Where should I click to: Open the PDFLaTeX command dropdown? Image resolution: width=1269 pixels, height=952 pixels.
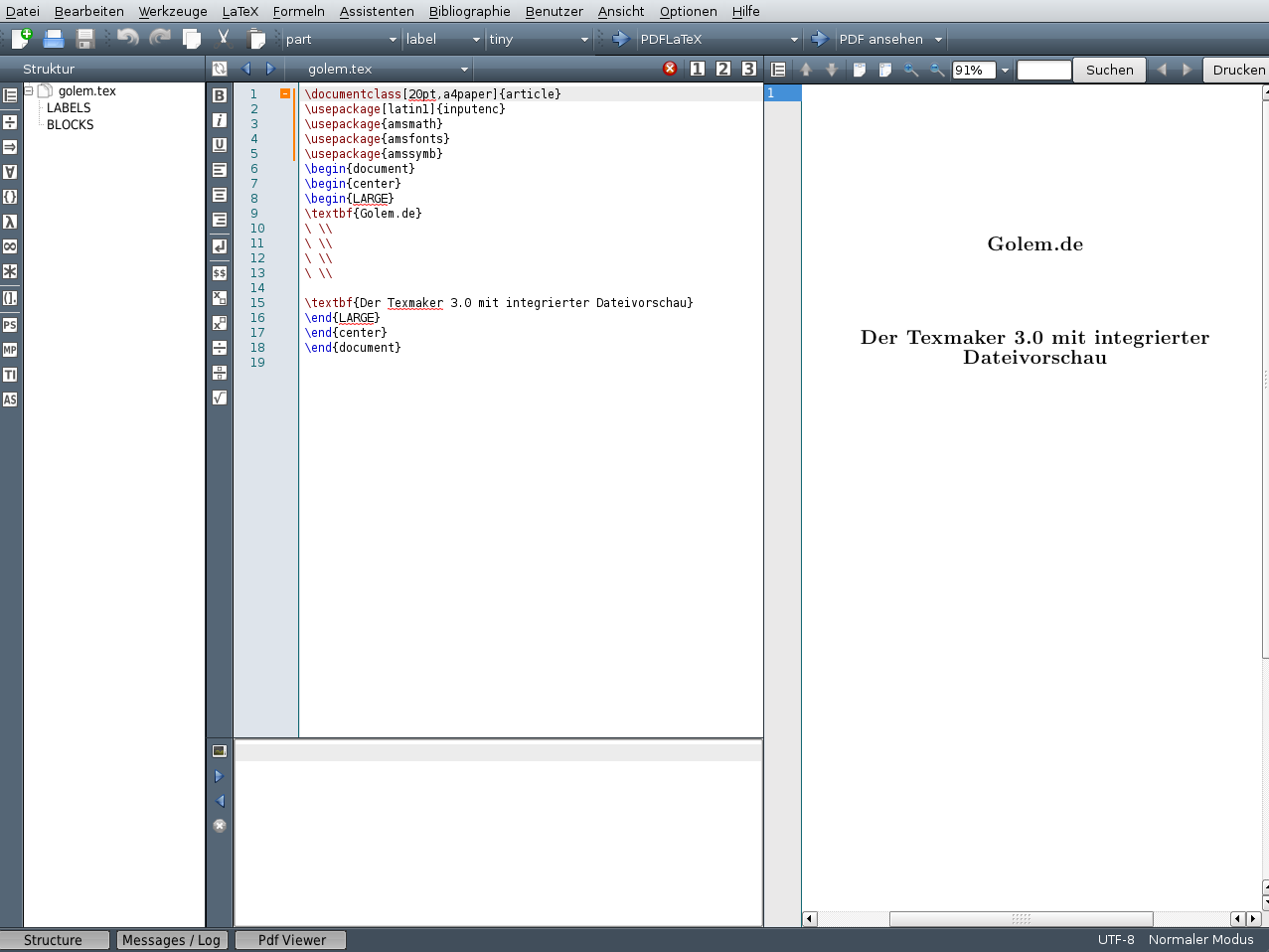pyautogui.click(x=793, y=40)
